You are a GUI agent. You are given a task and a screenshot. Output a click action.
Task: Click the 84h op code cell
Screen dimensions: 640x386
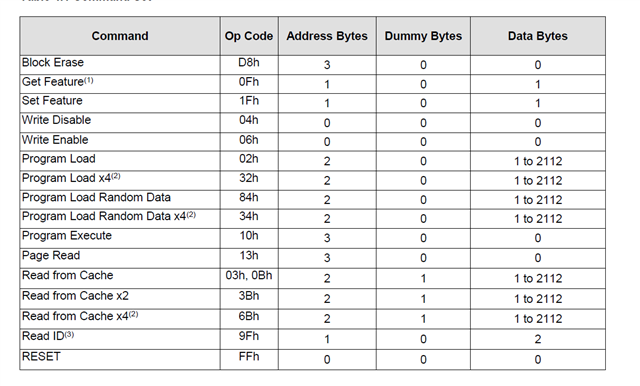point(249,200)
